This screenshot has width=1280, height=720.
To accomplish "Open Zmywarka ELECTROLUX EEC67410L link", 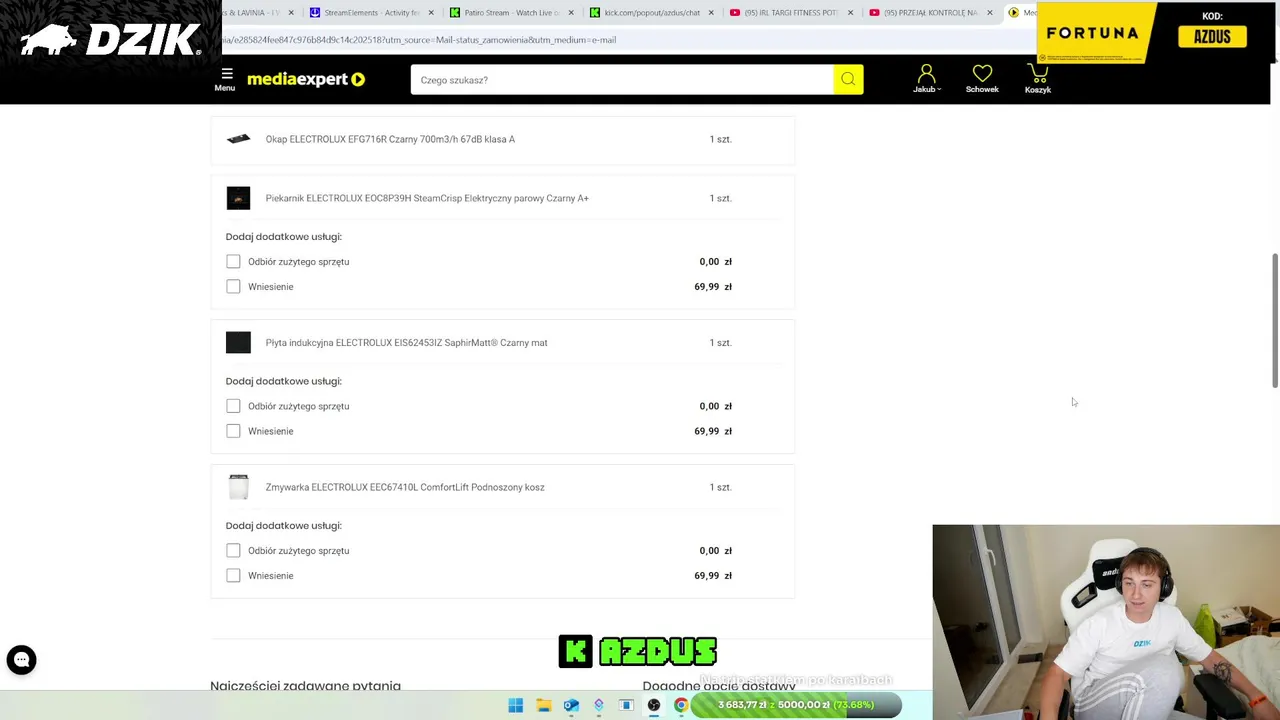I will click(405, 487).
